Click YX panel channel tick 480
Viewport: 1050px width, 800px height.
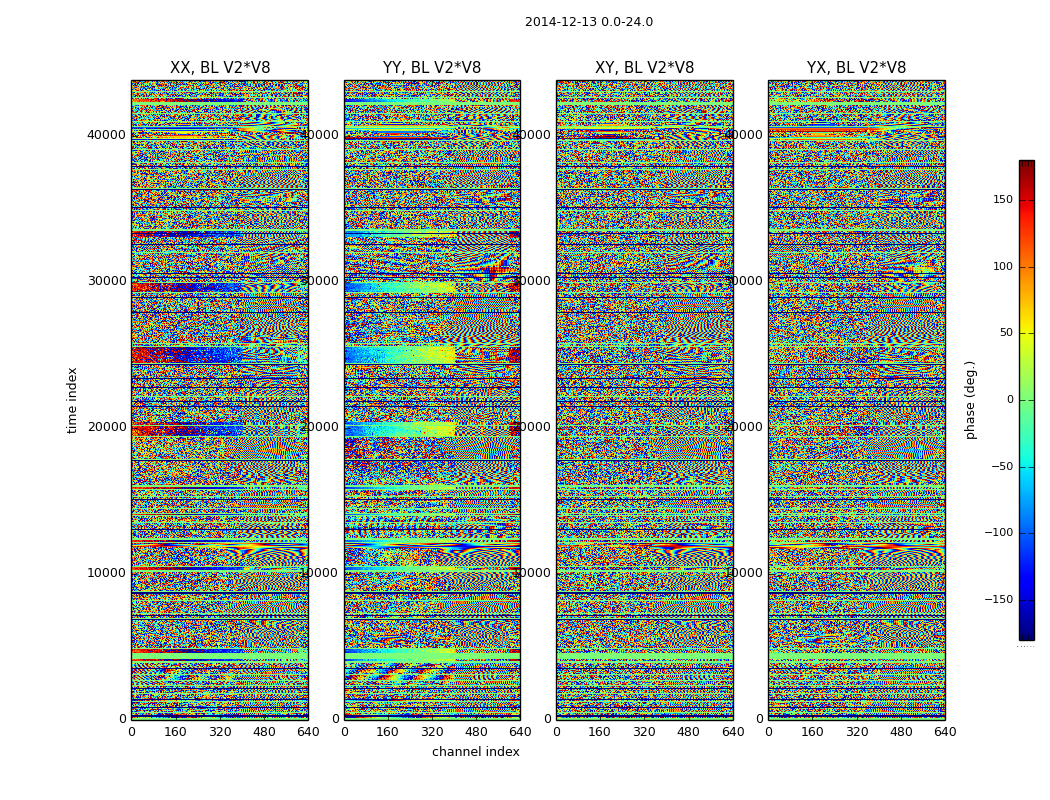tap(901, 732)
